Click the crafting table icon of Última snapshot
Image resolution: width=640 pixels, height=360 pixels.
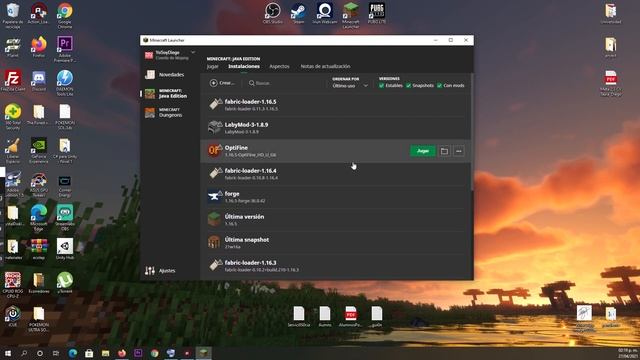215,242
